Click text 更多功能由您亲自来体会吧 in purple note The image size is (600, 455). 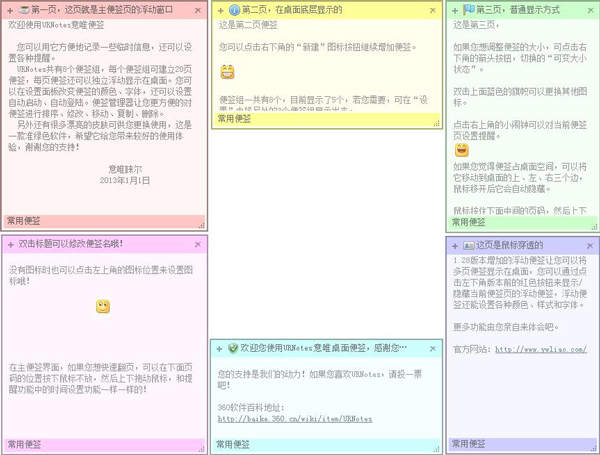coord(506,327)
